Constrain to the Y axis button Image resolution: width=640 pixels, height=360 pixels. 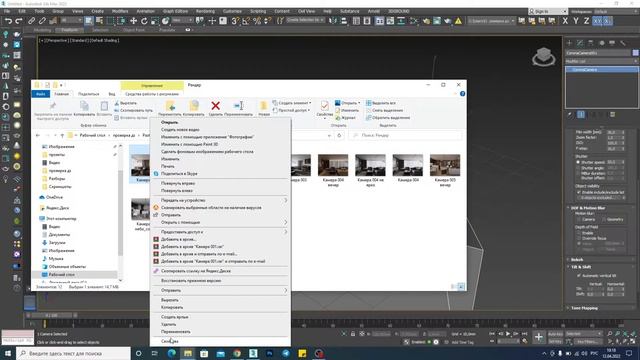[x=576, y=21]
